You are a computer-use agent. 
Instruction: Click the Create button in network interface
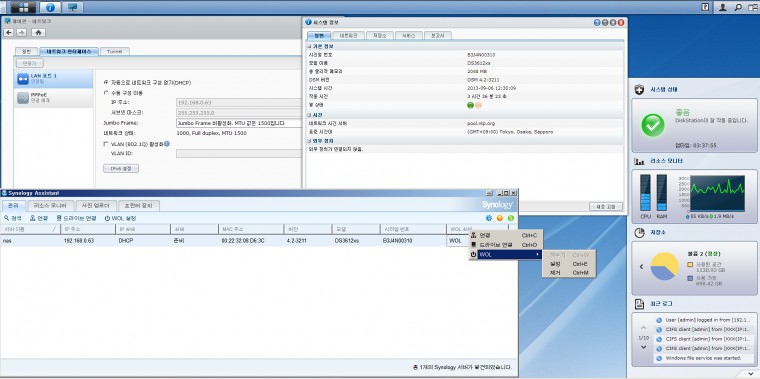30,63
